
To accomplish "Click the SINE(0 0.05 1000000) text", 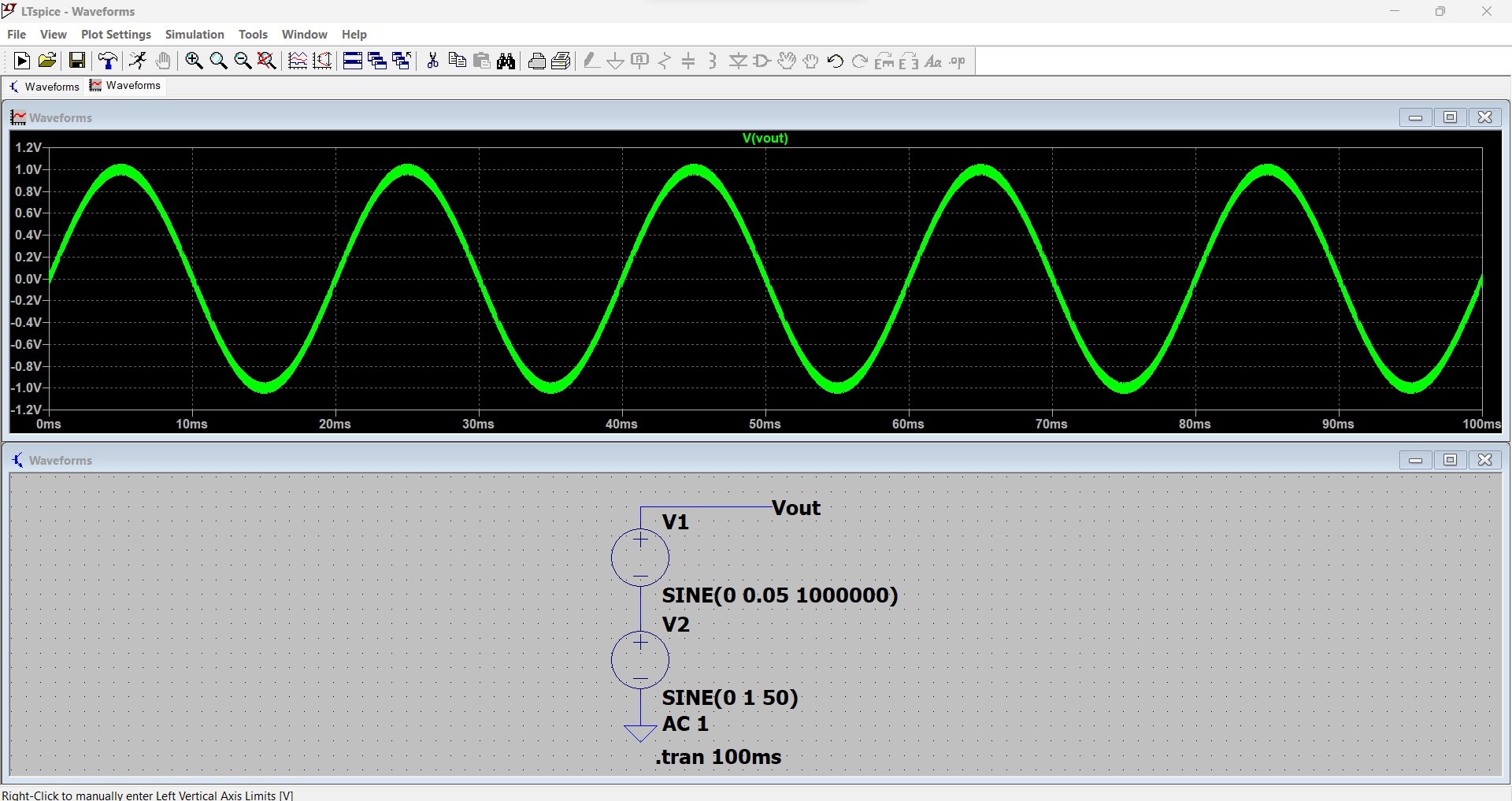I will (780, 595).
